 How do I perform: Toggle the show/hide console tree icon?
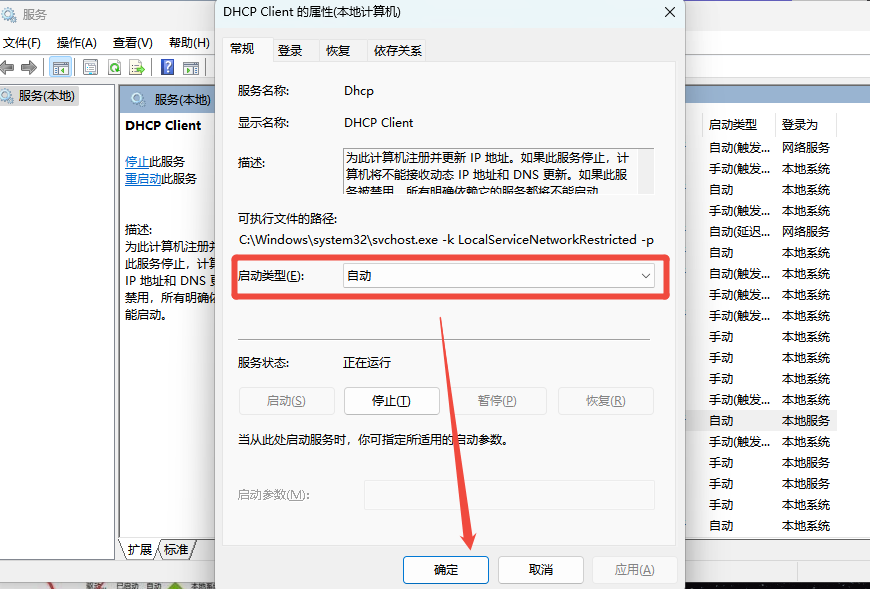tap(61, 67)
